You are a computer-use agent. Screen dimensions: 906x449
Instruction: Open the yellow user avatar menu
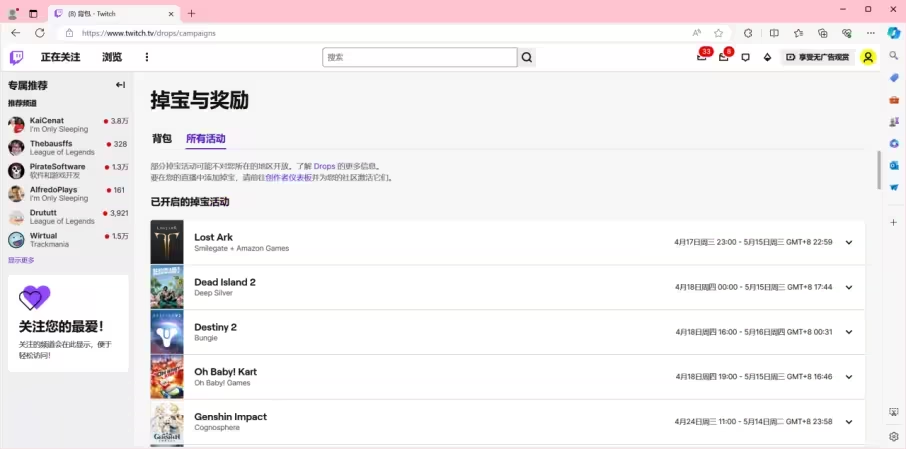(868, 57)
